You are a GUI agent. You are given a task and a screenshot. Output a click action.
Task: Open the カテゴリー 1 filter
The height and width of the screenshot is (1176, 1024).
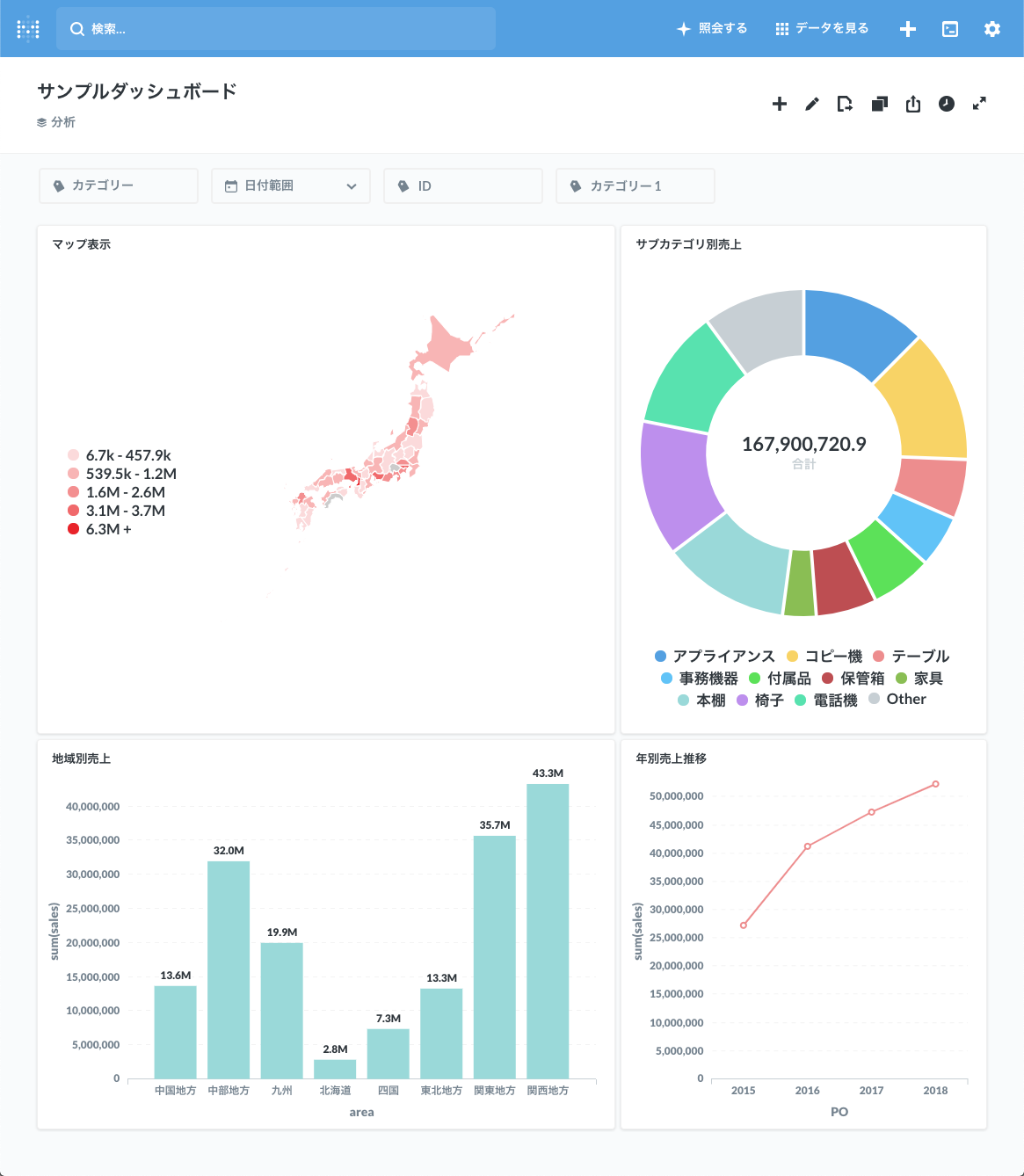tap(635, 185)
